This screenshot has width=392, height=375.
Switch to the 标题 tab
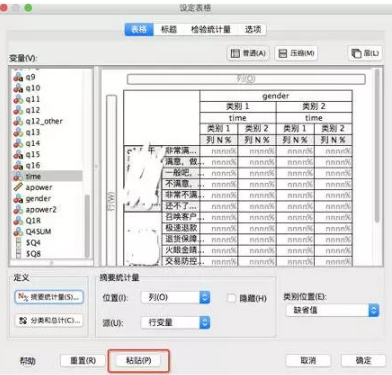169,29
